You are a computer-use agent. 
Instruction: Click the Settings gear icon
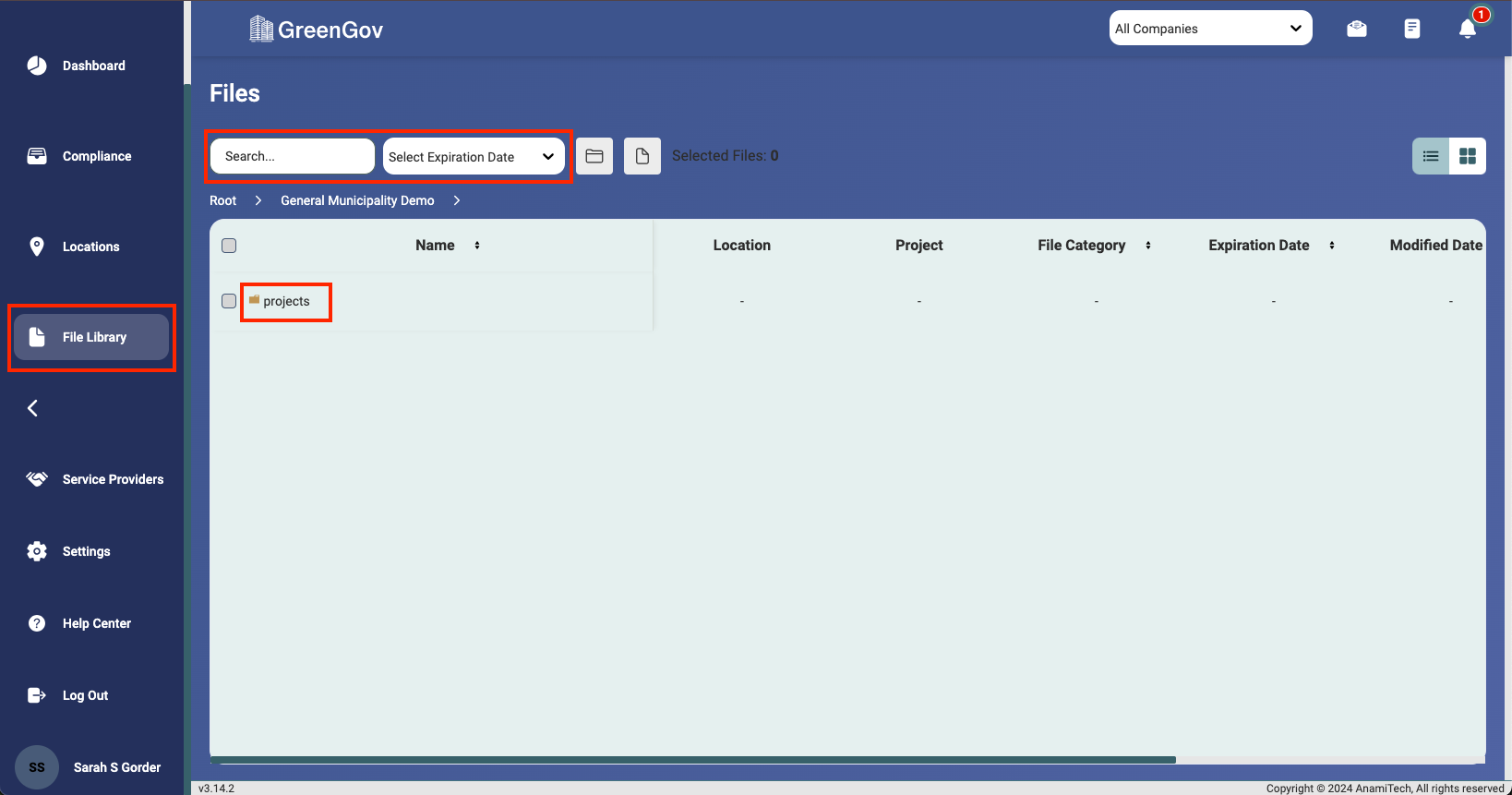tap(37, 551)
